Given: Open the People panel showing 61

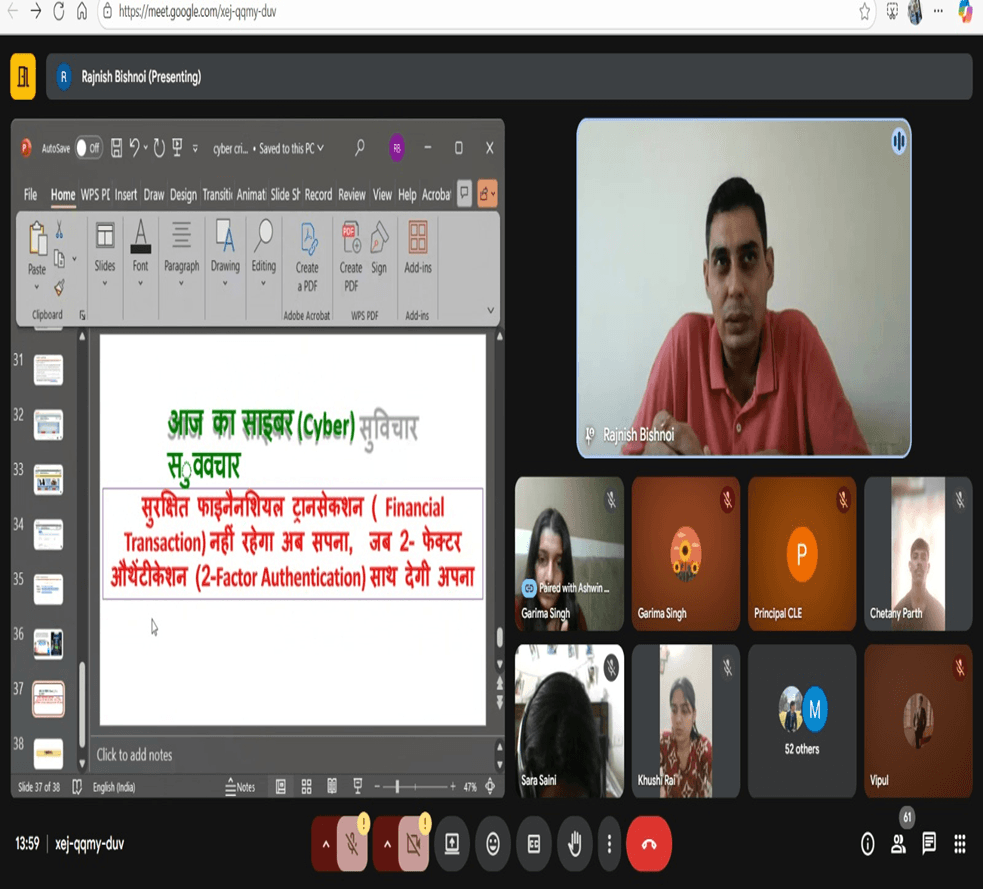Looking at the screenshot, I should click(899, 844).
